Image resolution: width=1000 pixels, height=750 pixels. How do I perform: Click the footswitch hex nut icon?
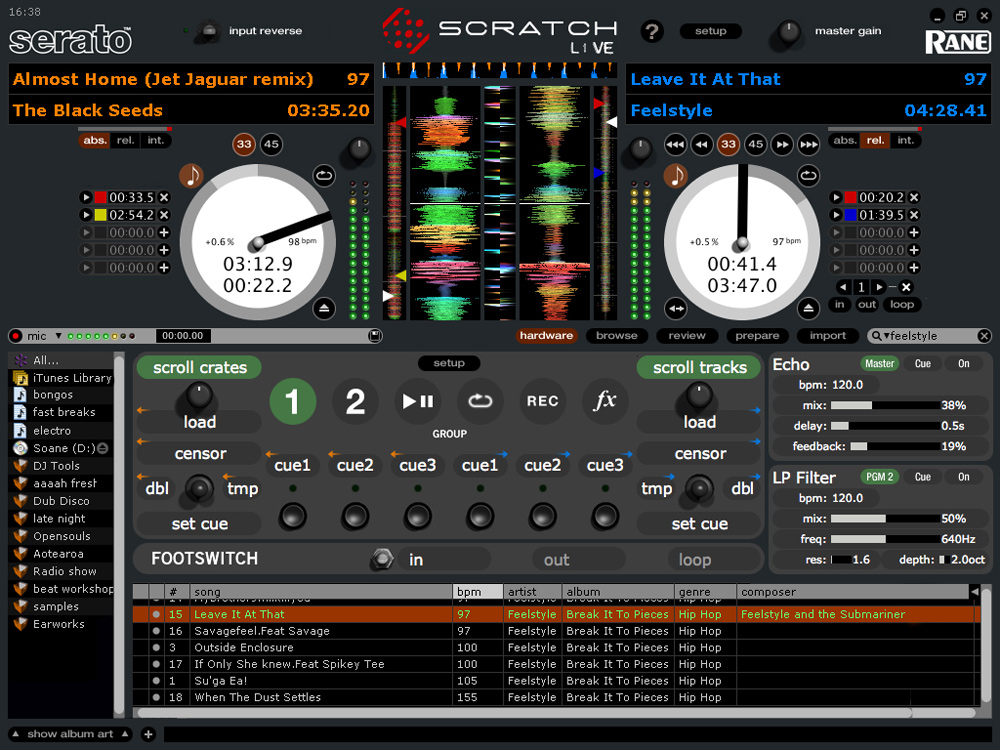coord(381,559)
